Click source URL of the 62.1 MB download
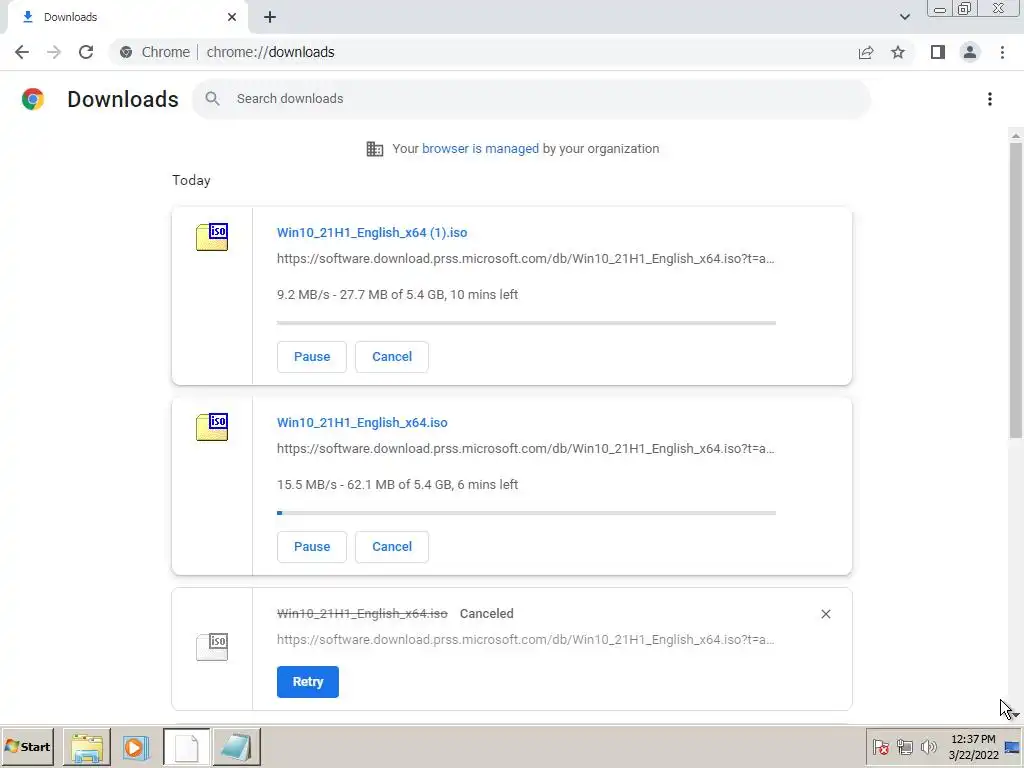1024x768 pixels. (526, 449)
